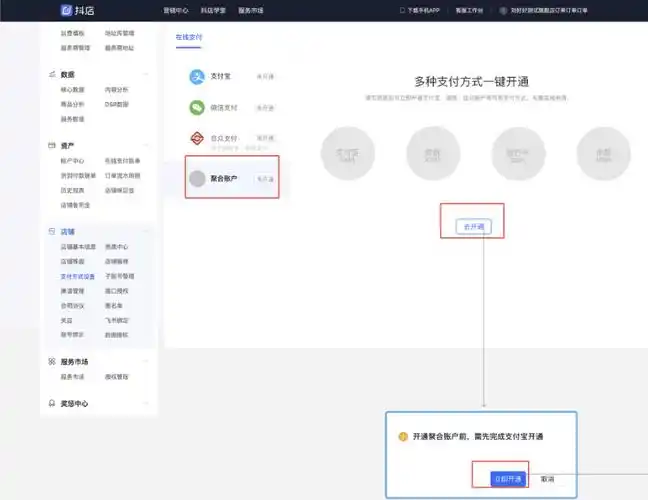Click the grey 聚合账户 circle icon

[197, 179]
